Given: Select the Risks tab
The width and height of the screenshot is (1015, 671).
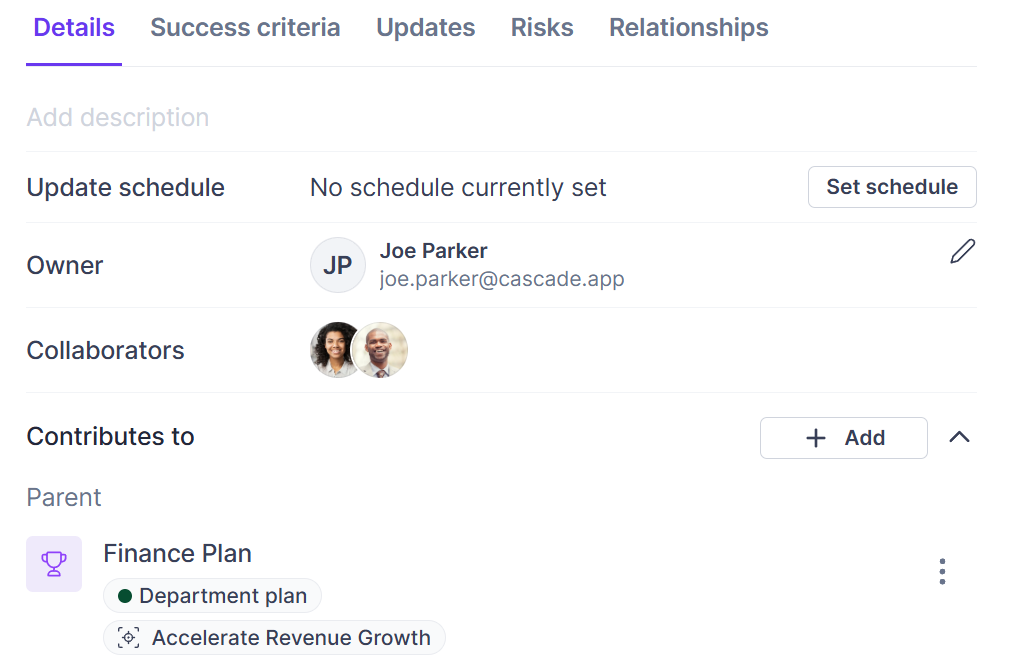Looking at the screenshot, I should click(542, 28).
